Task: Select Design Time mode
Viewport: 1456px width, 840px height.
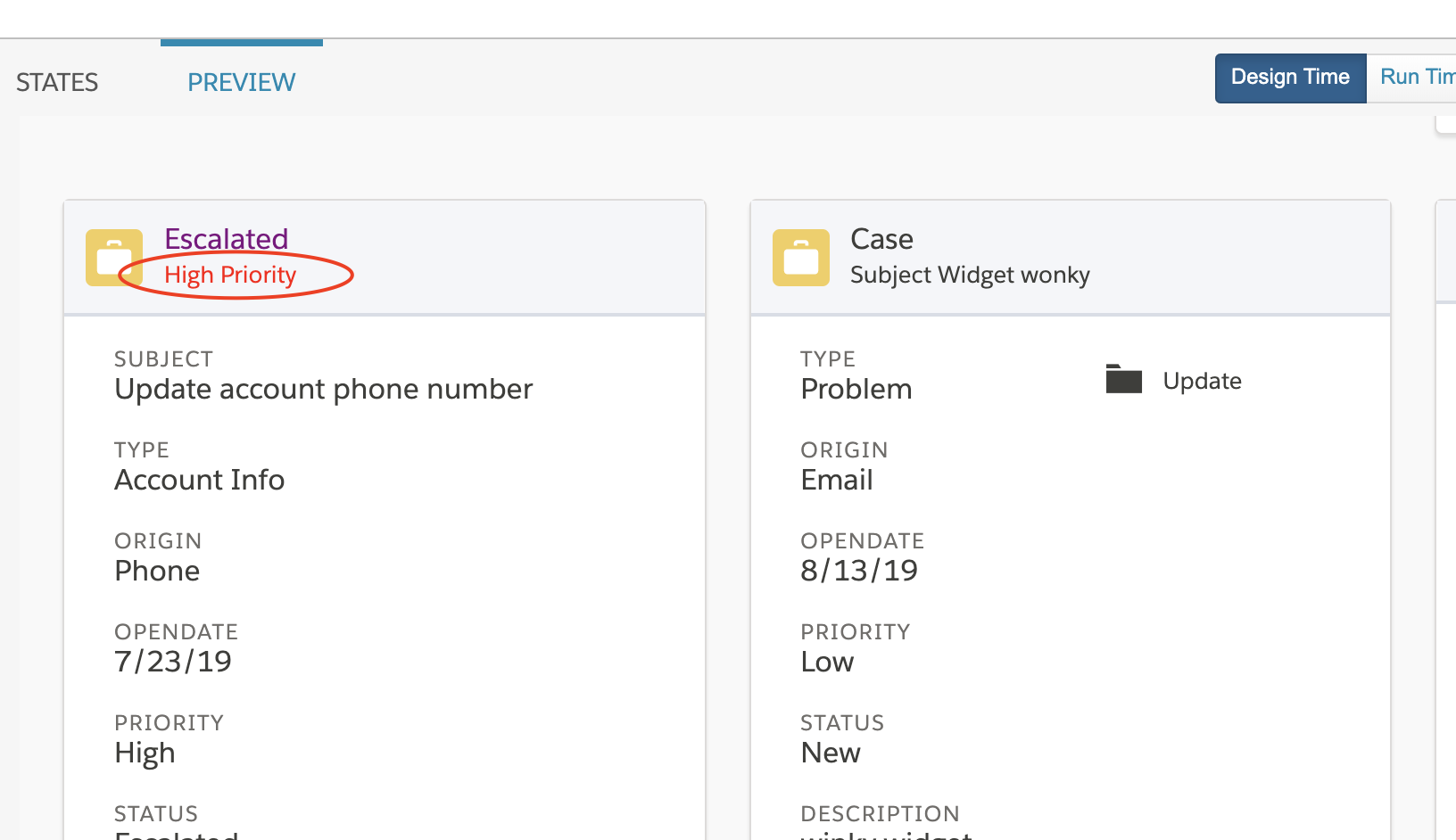Action: [x=1290, y=78]
